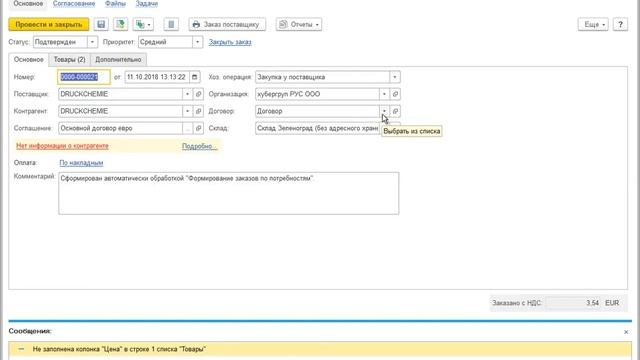The height and width of the screenshot is (360, 640).
Task: Open the Еще menu
Action: pos(593,24)
